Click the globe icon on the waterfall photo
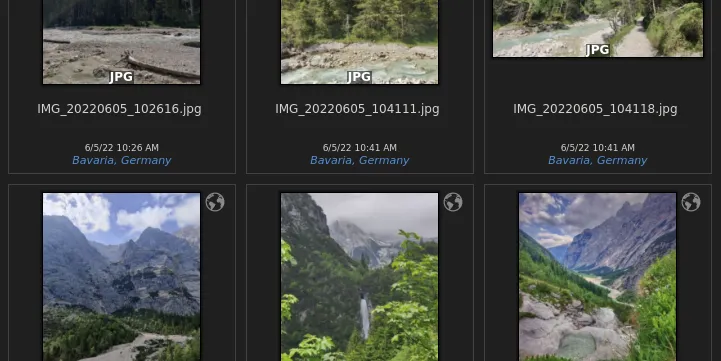The image size is (721, 361). (x=453, y=202)
